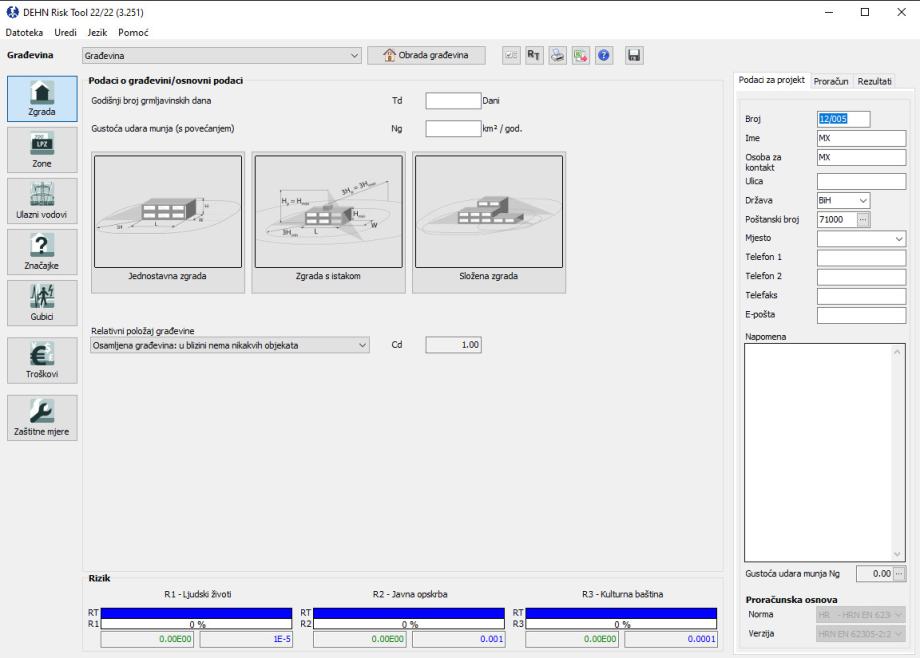The height and width of the screenshot is (658, 920).
Task: Open the Verzija dropdown
Action: 860,634
